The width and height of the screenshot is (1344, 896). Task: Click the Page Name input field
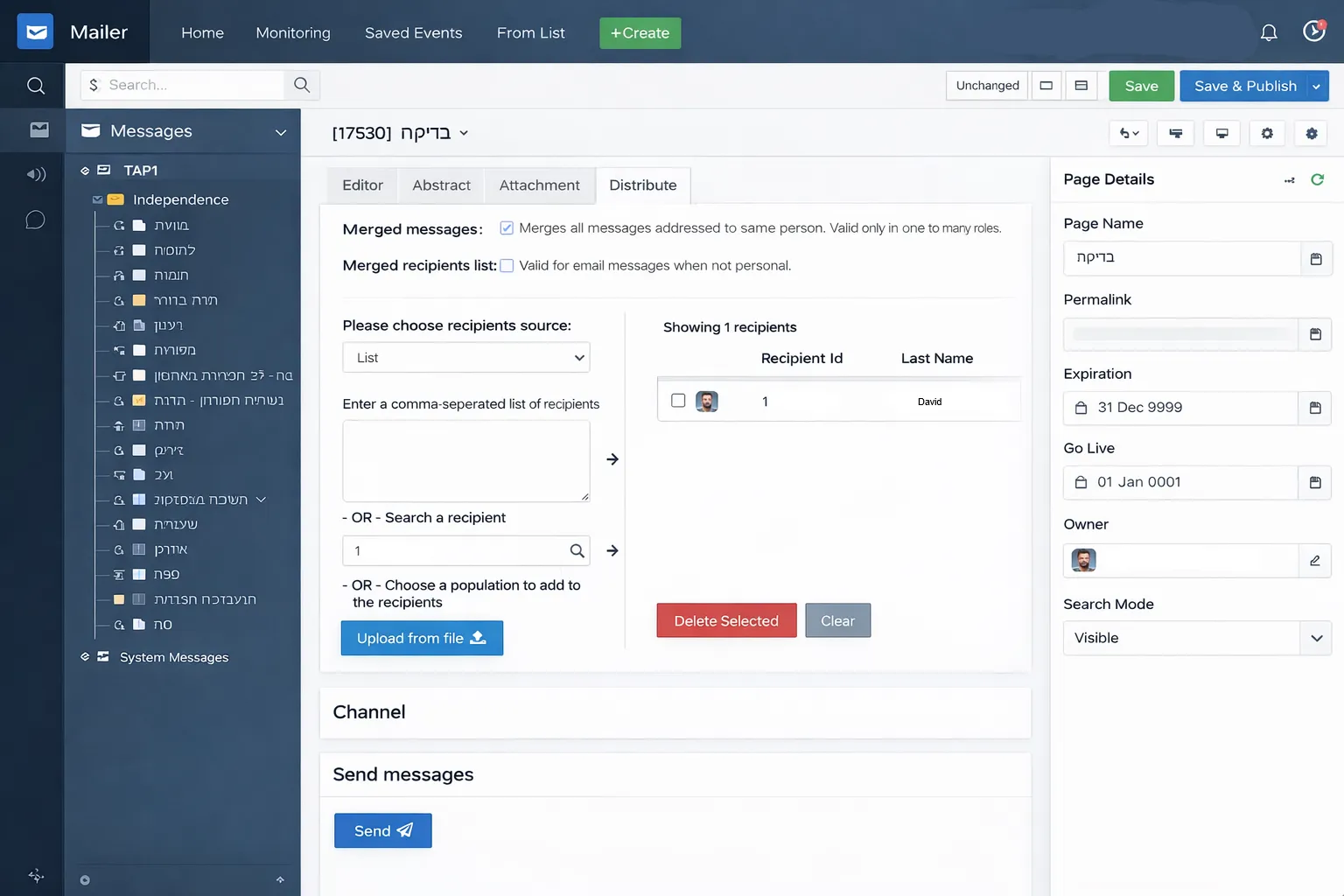tap(1182, 258)
